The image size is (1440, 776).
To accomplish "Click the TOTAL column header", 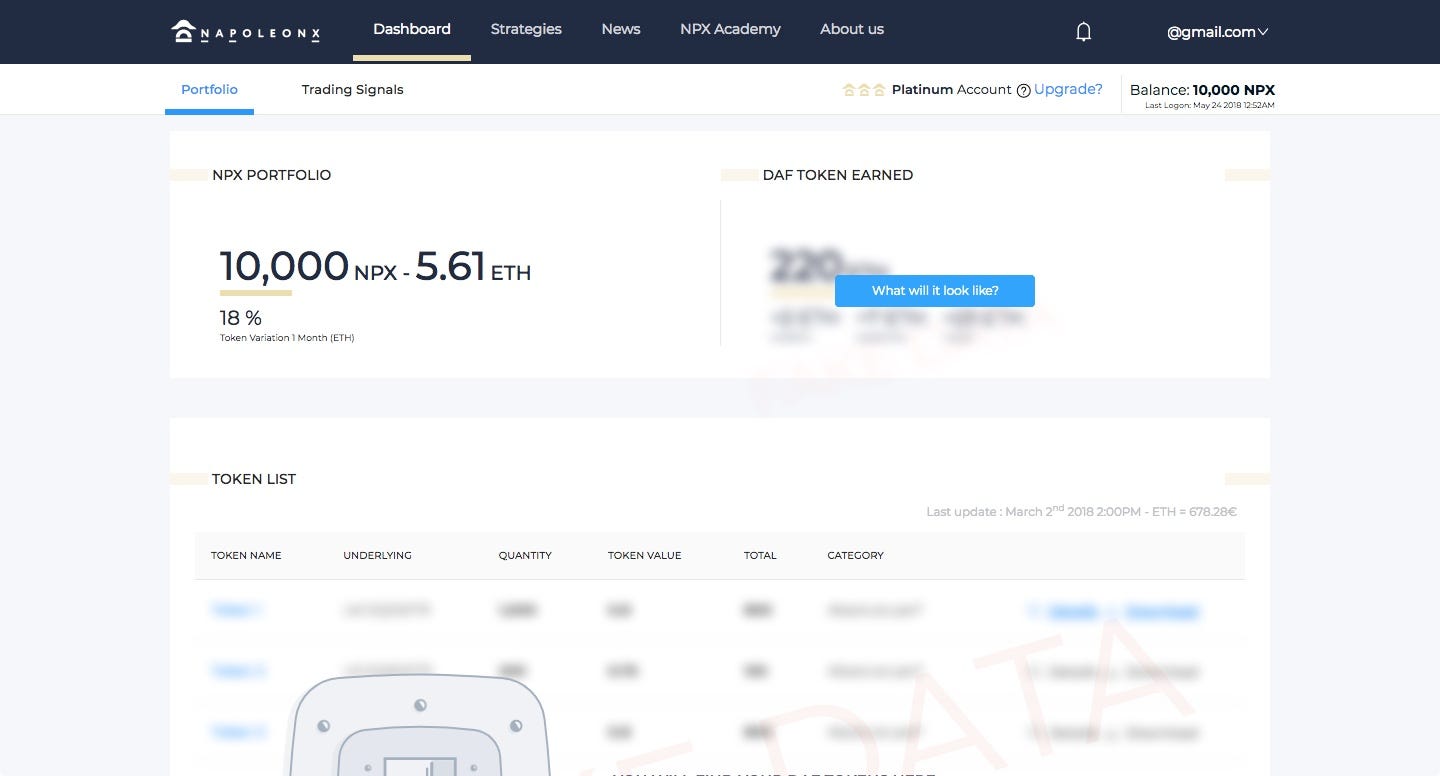I will tap(760, 555).
